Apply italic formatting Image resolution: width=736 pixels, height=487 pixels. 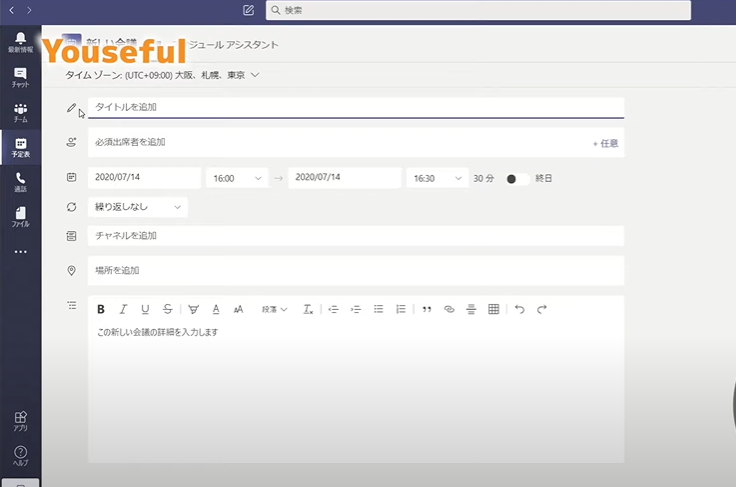(x=123, y=309)
